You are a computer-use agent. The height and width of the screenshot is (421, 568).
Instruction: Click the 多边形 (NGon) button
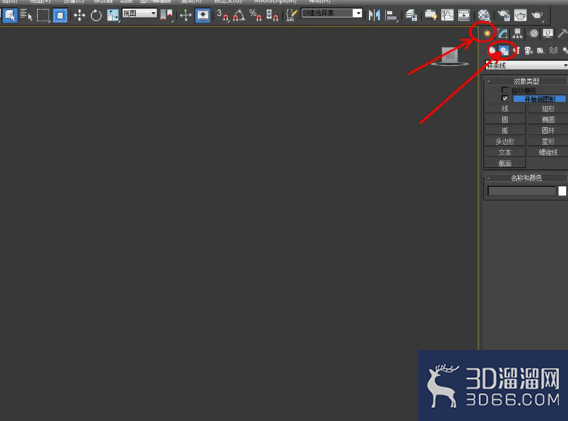[x=505, y=141]
